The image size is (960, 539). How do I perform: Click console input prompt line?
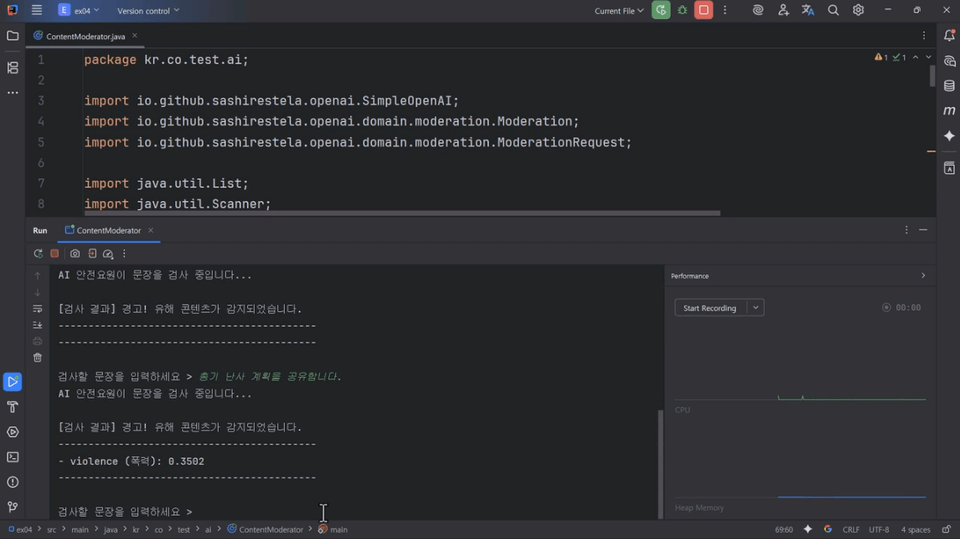point(126,511)
